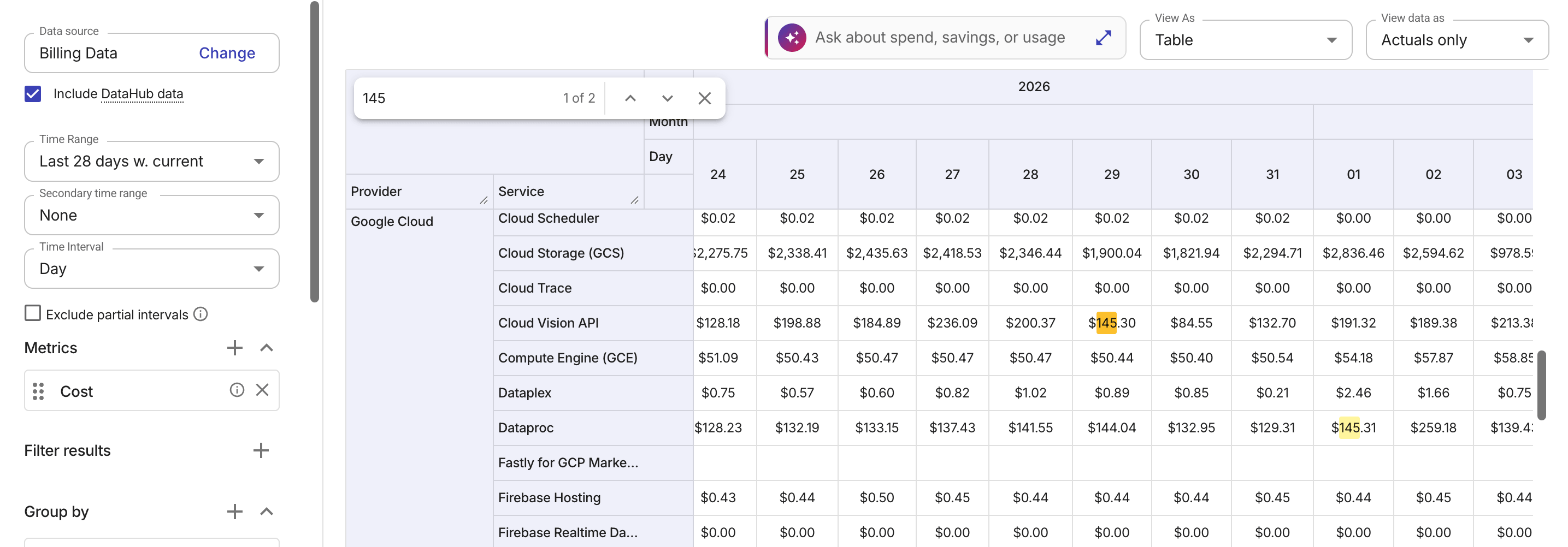Viewport: 1568px width, 547px height.
Task: Click the table vertical scrollbar thumb
Action: coord(1541,384)
